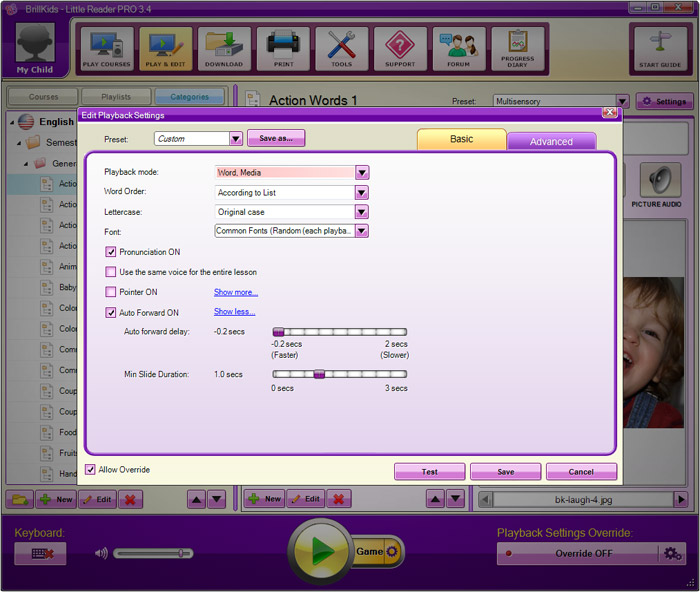Open the Tools toolbar icon
The image size is (700, 592).
tap(342, 49)
